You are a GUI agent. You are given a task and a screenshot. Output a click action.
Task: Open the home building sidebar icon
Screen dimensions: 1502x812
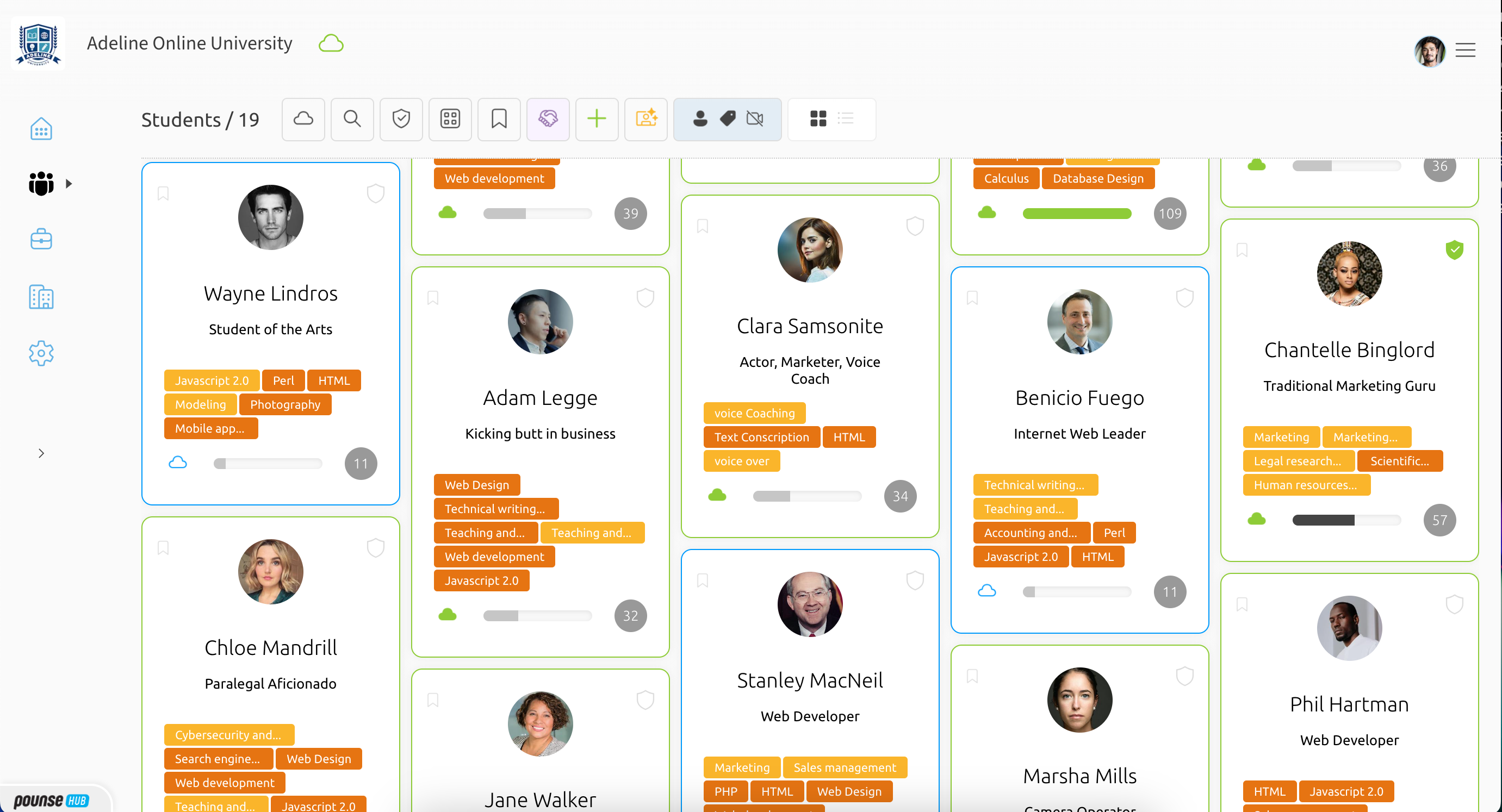41,128
